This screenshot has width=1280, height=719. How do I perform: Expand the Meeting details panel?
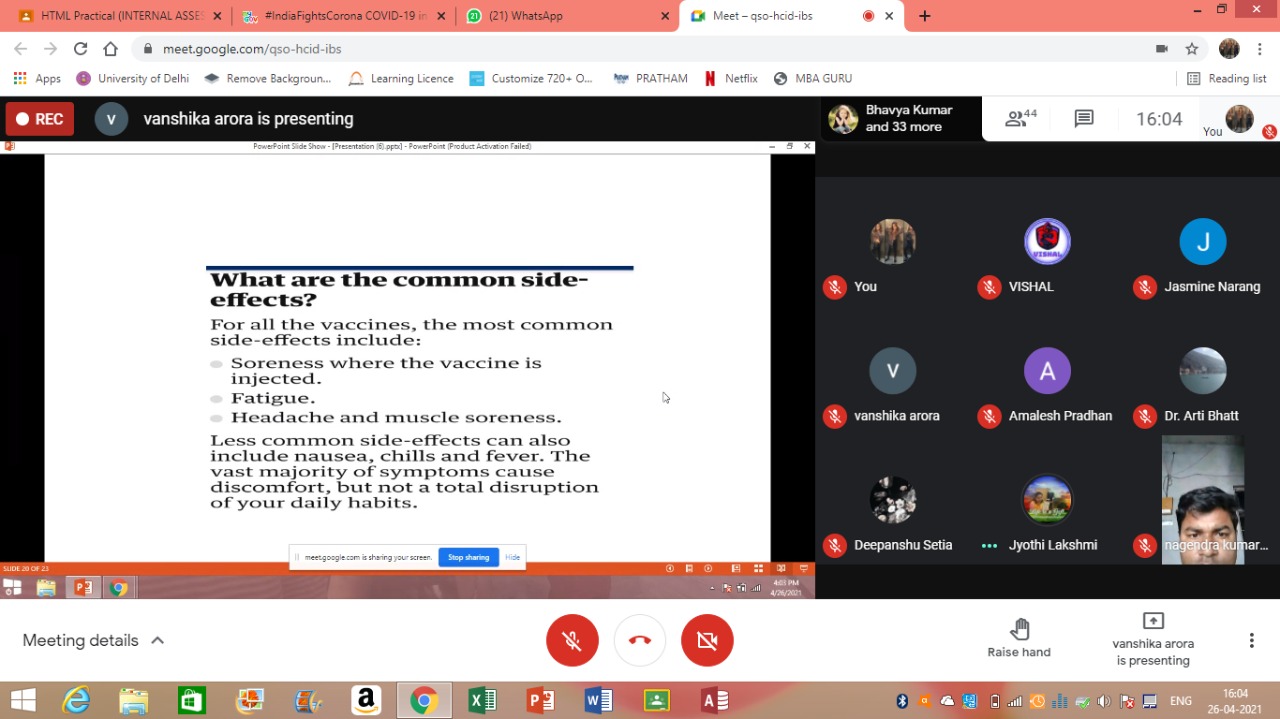93,640
